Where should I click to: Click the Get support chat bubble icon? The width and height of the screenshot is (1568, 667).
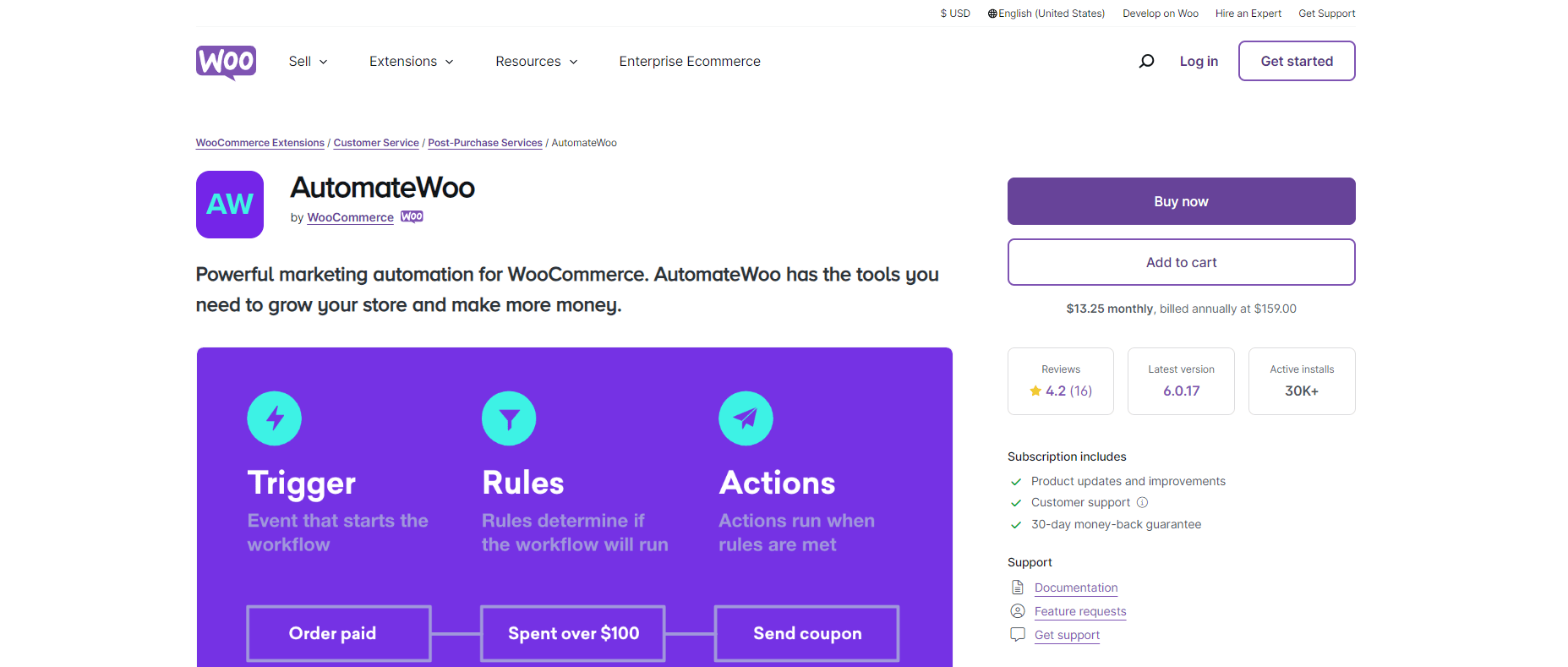(1017, 634)
